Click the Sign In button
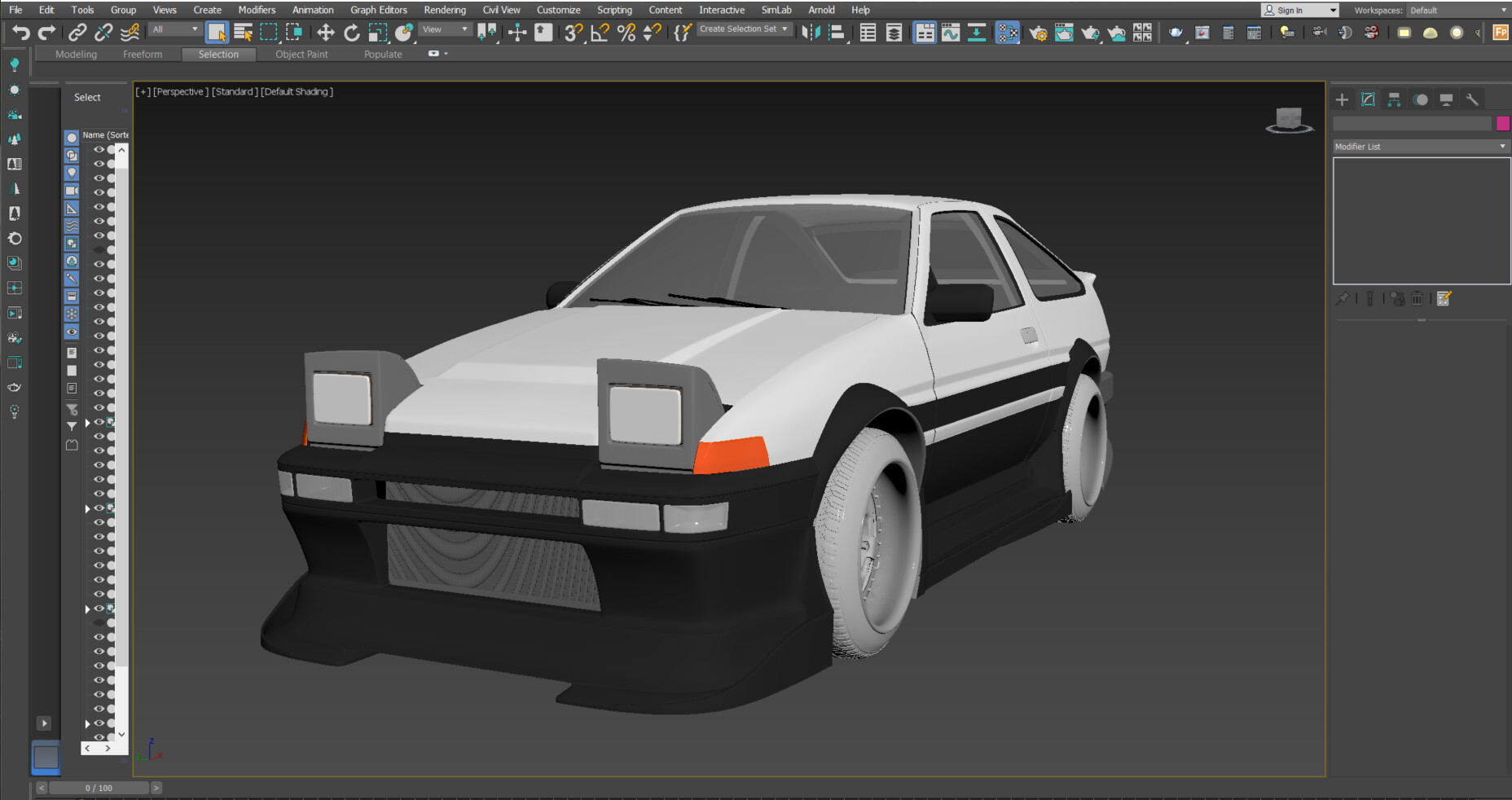Screen dimensions: 1512x800 click(x=1287, y=10)
